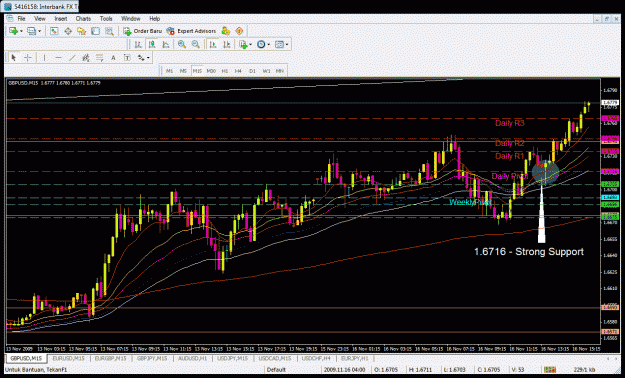Expand the Profiles dropdown arrow

(x=39, y=31)
